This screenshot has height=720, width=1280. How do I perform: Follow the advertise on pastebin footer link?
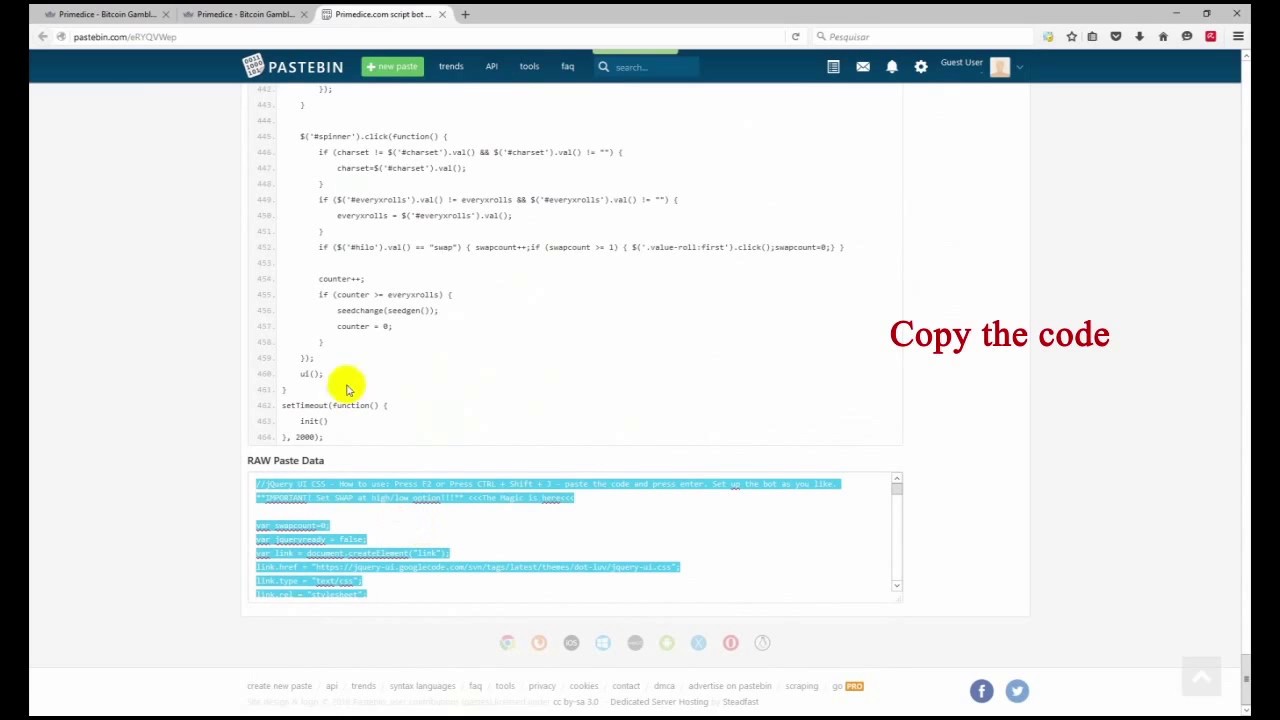[730, 686]
